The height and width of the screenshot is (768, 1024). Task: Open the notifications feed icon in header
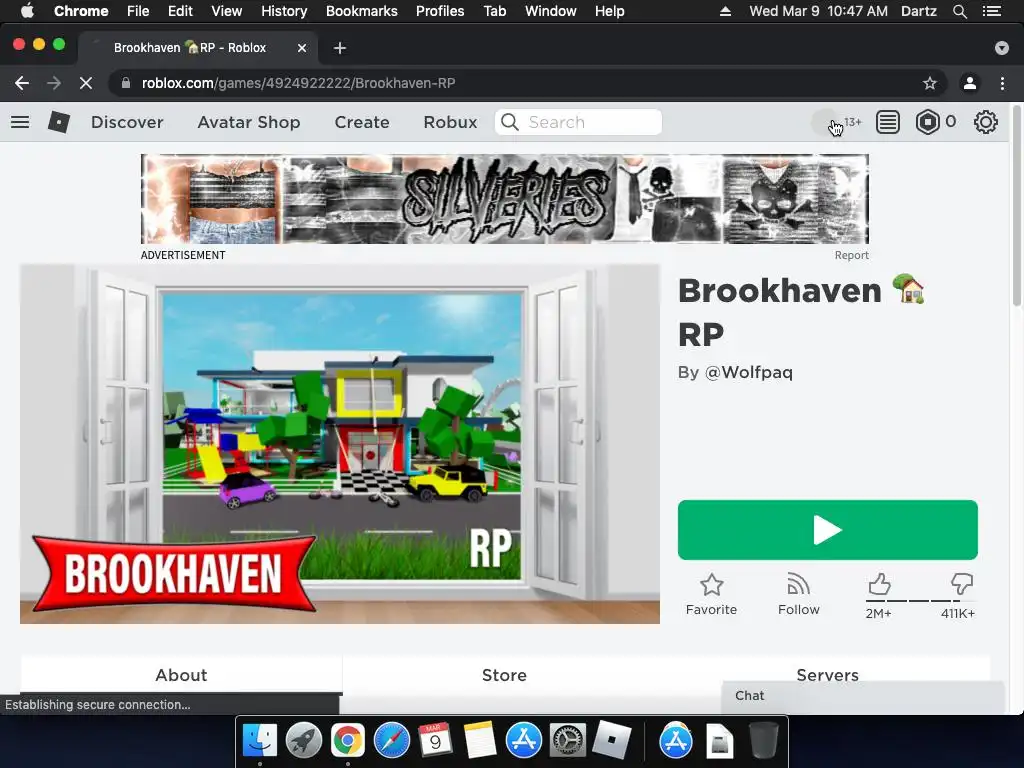click(888, 122)
